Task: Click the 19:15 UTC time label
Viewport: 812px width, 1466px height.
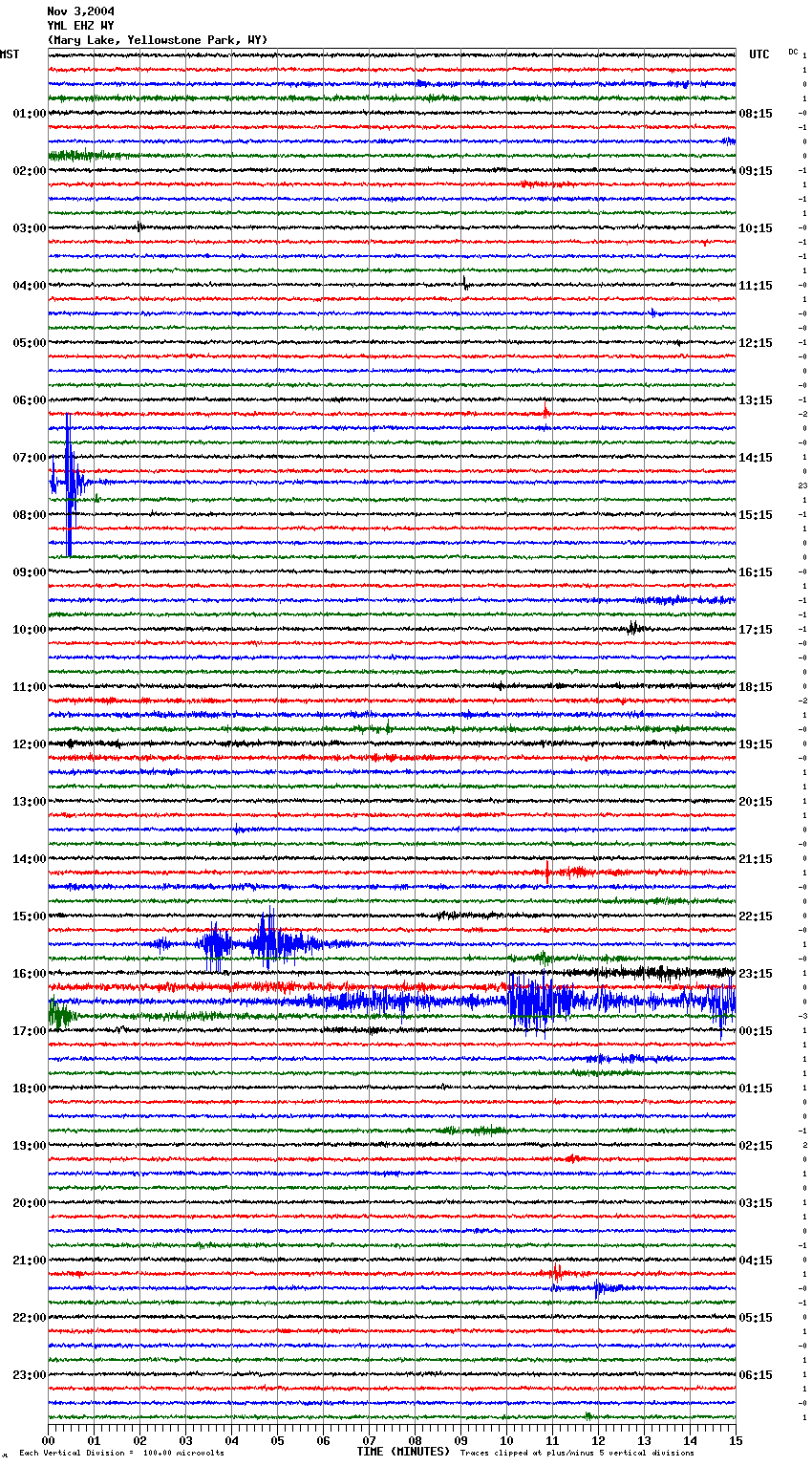Action: tap(756, 744)
